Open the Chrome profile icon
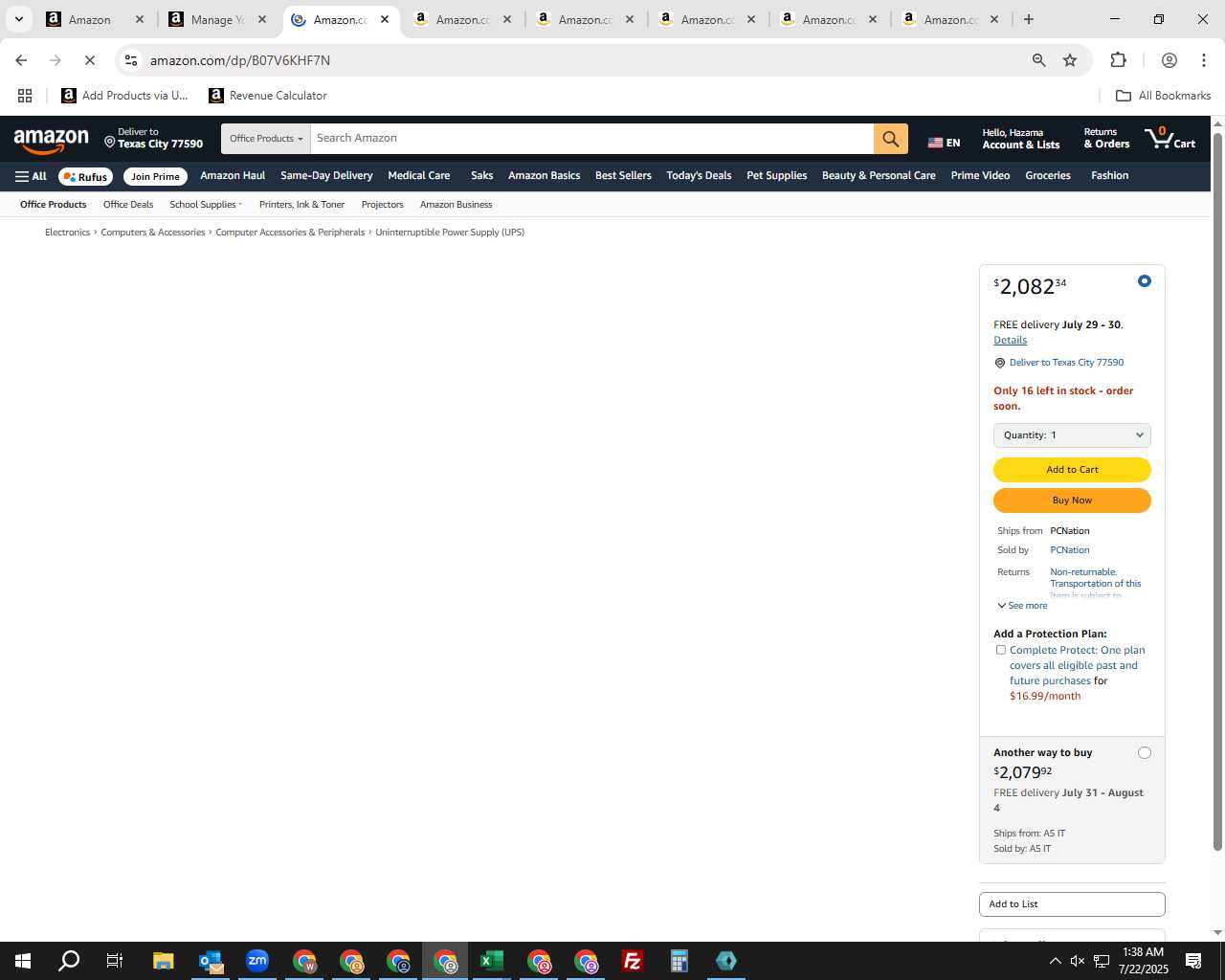This screenshot has width=1225, height=980. click(1169, 60)
